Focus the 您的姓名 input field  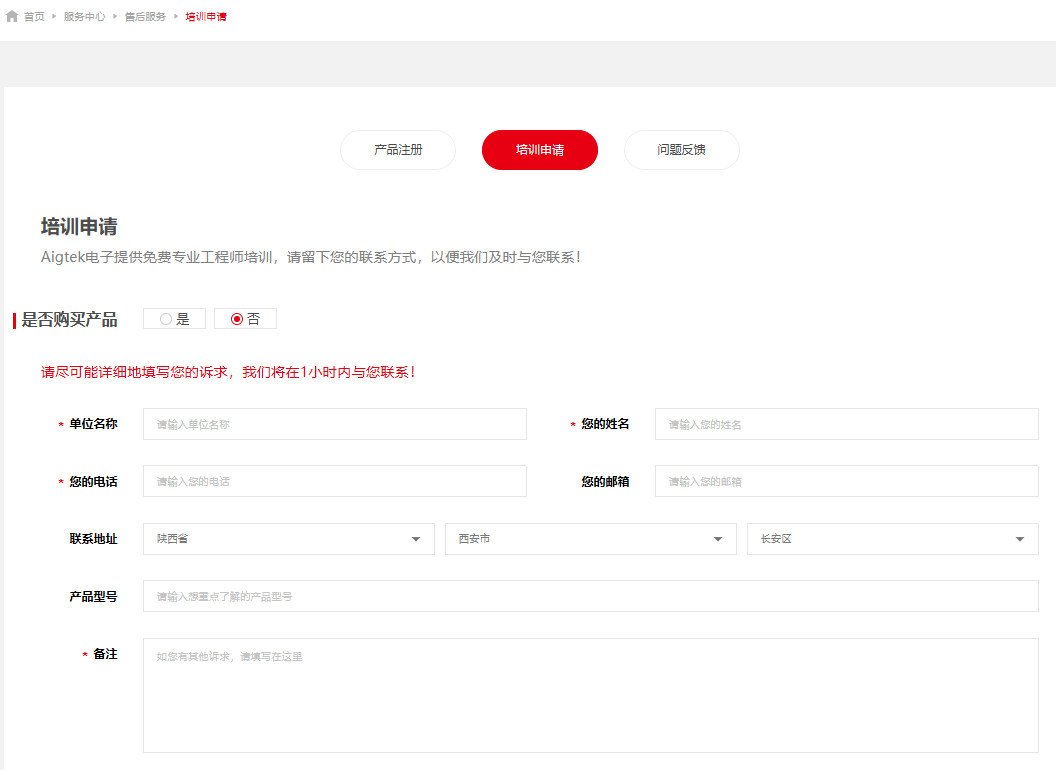[846, 424]
